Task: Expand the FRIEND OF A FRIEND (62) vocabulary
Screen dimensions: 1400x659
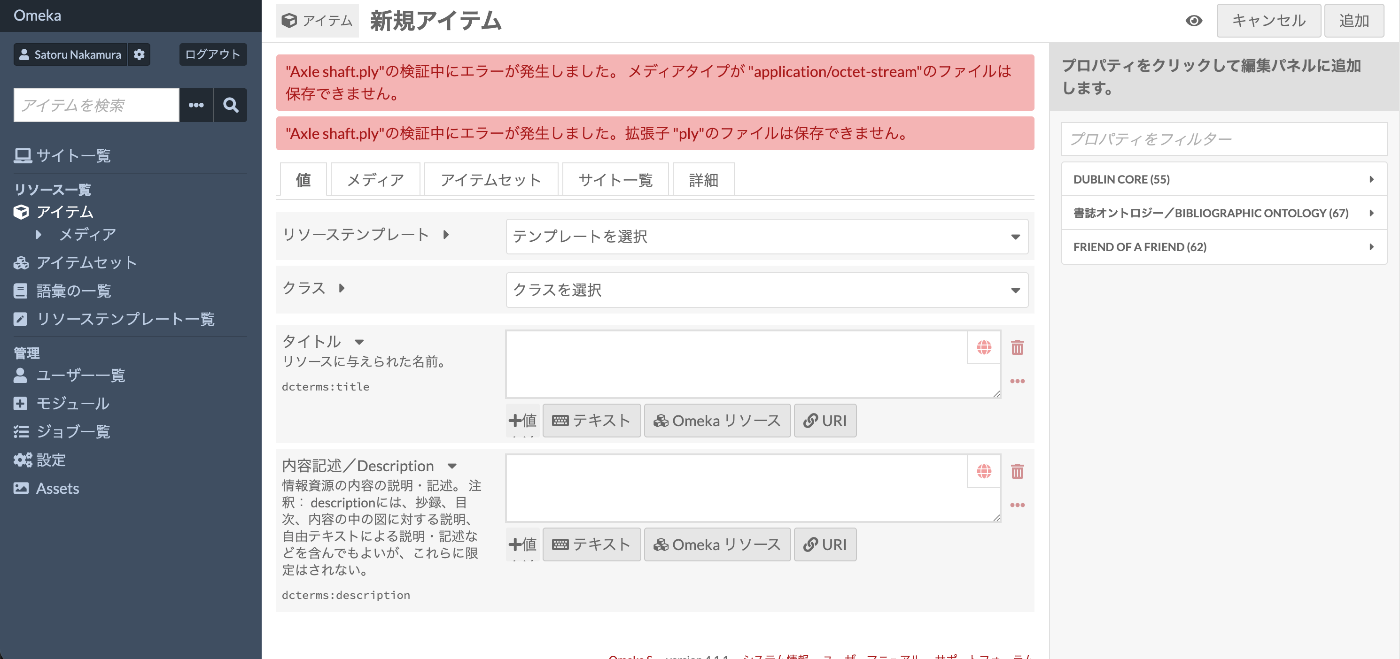Action: coord(1224,247)
